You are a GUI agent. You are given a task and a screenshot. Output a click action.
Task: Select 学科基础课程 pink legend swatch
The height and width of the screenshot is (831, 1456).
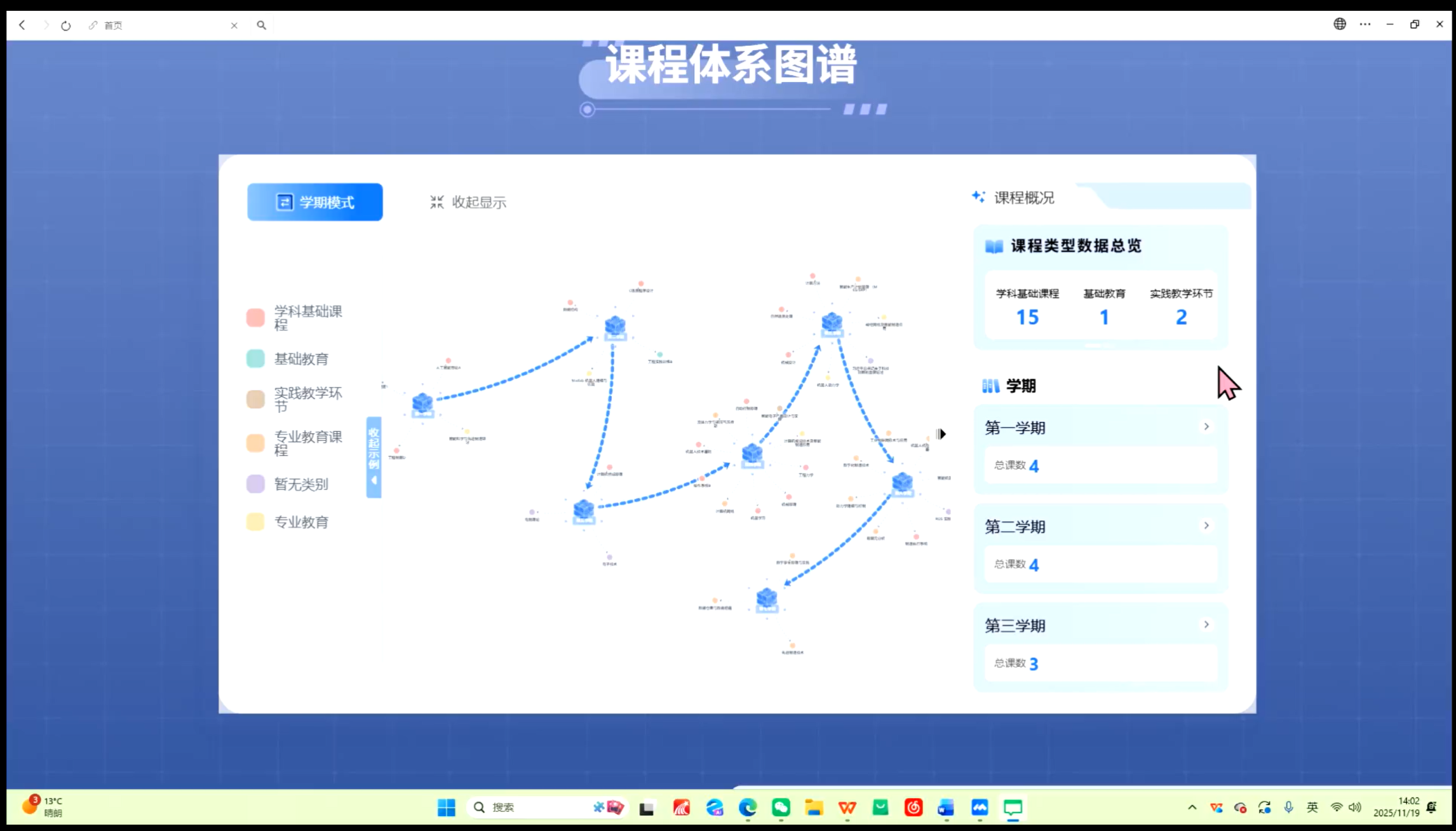point(255,318)
